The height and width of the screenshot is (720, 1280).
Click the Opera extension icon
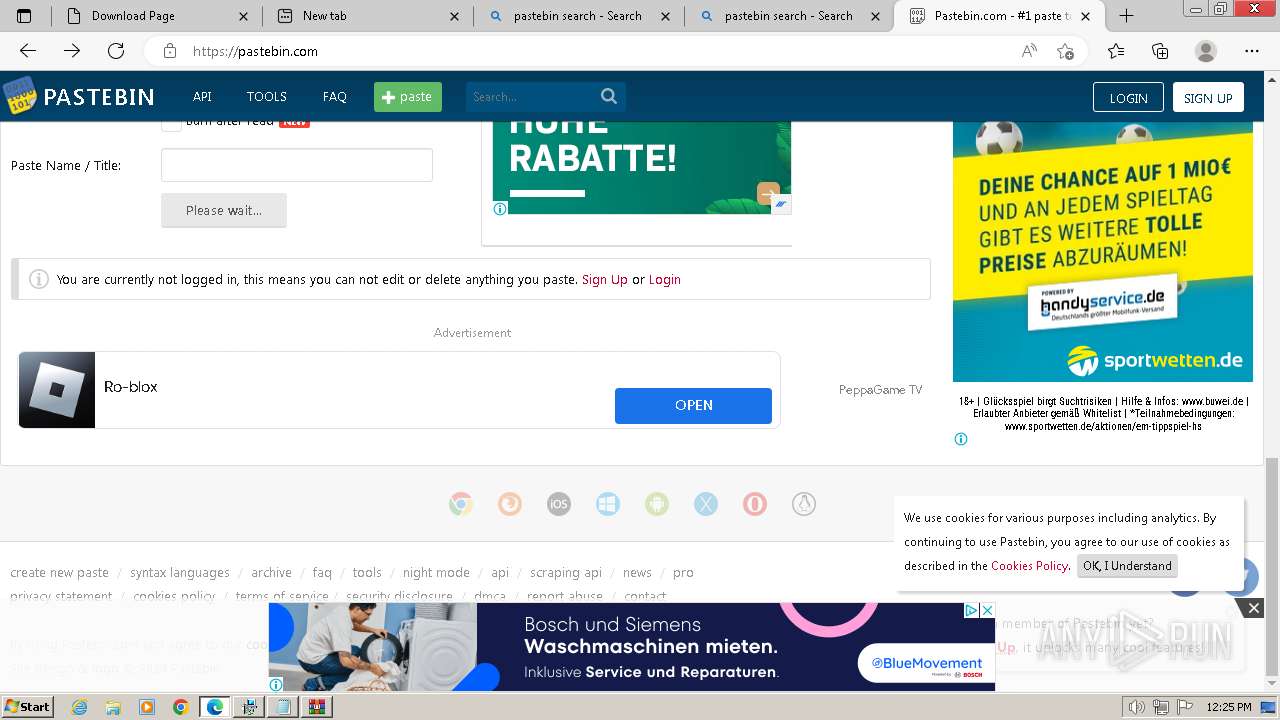coord(755,504)
